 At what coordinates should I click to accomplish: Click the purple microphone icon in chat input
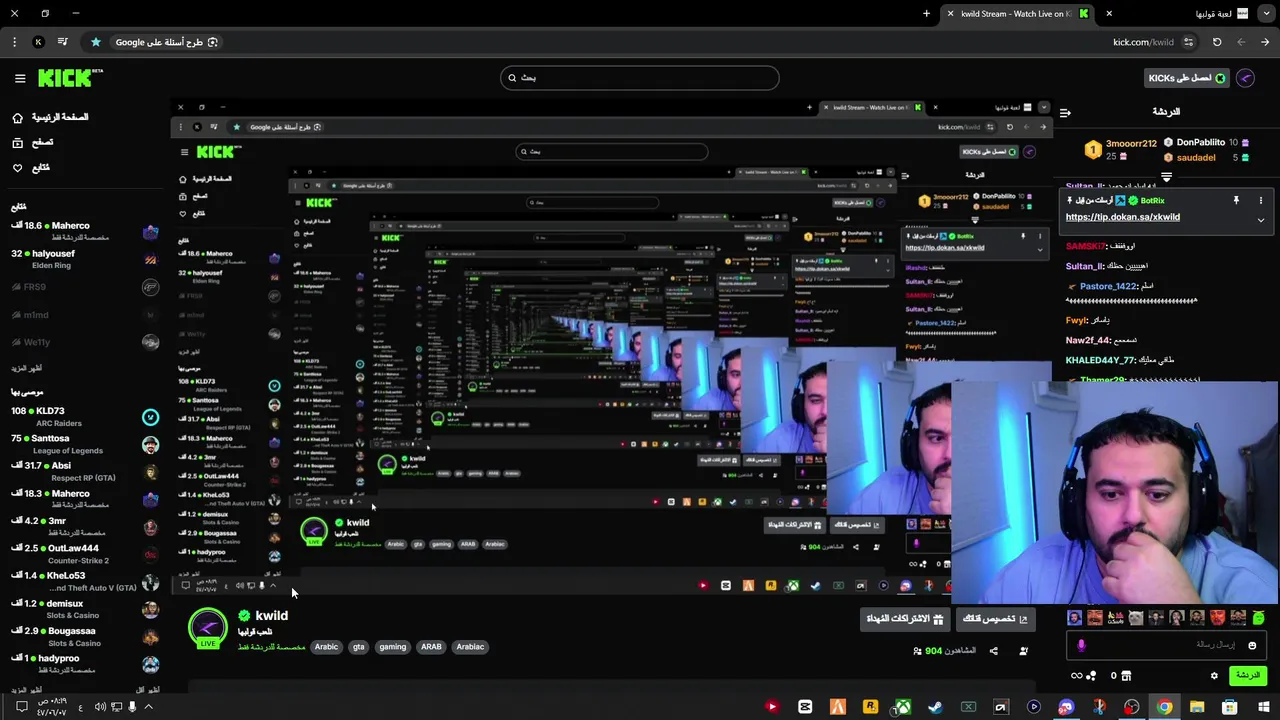pos(1081,646)
